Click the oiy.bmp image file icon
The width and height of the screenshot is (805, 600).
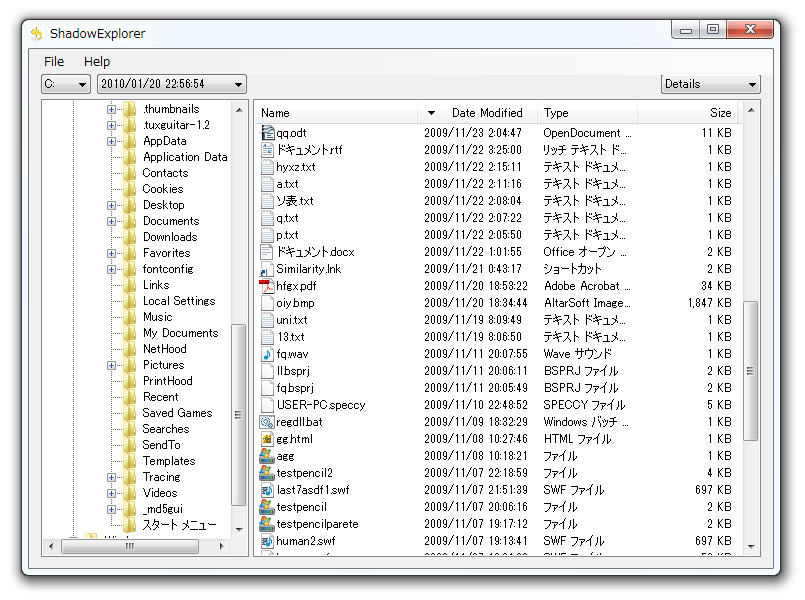point(267,303)
